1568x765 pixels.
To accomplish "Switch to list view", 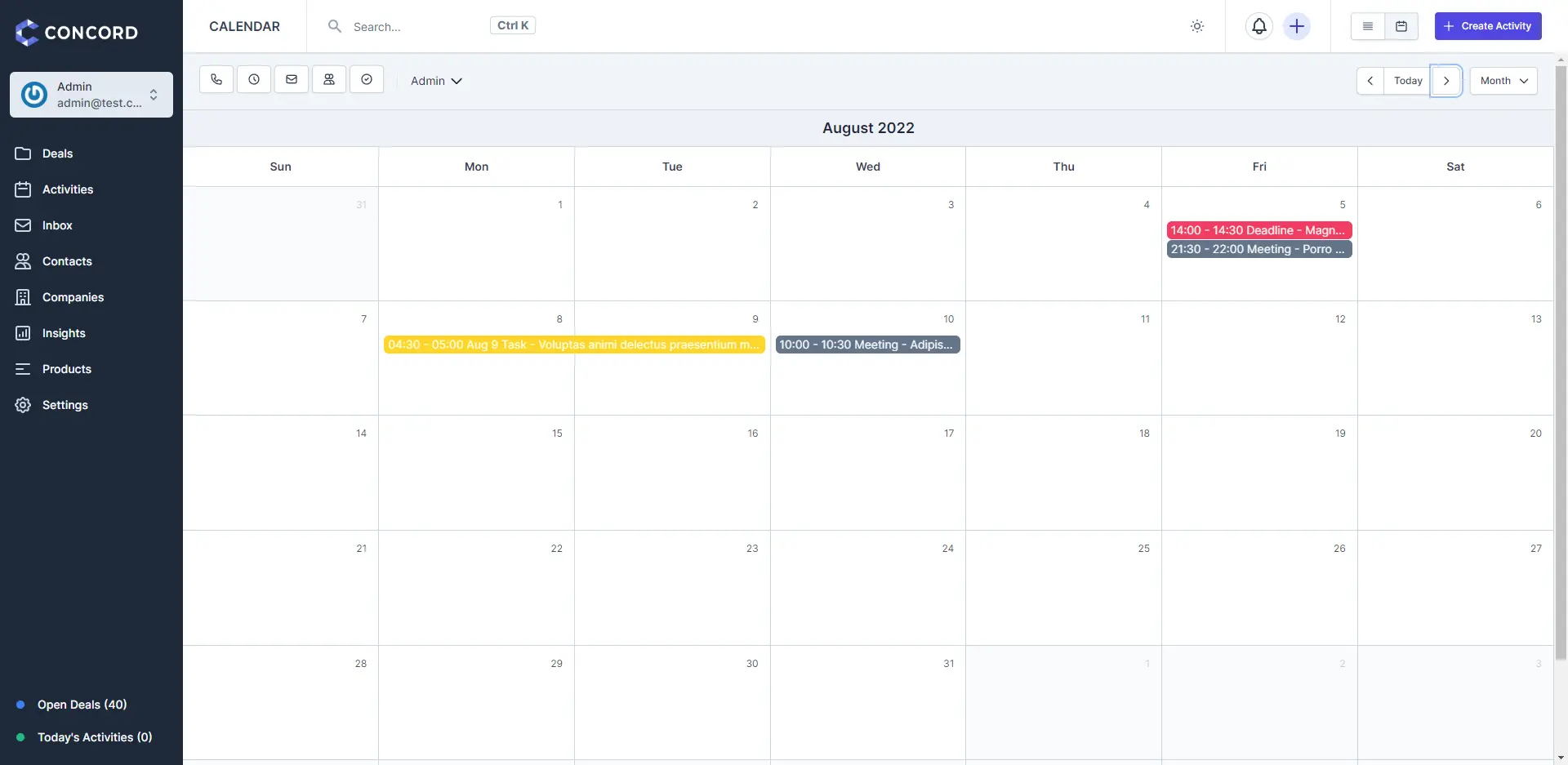I will (1368, 26).
